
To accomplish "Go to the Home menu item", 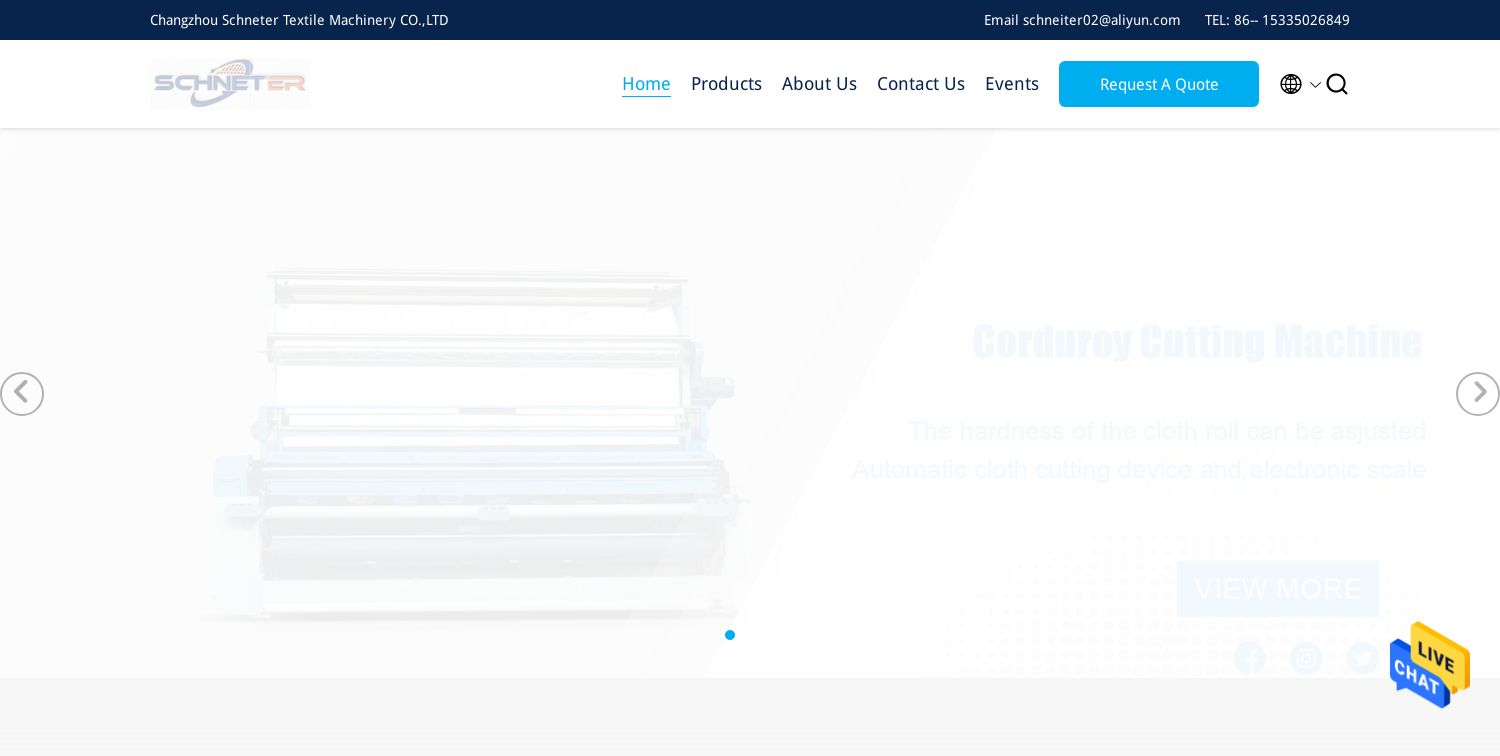I will pos(646,84).
